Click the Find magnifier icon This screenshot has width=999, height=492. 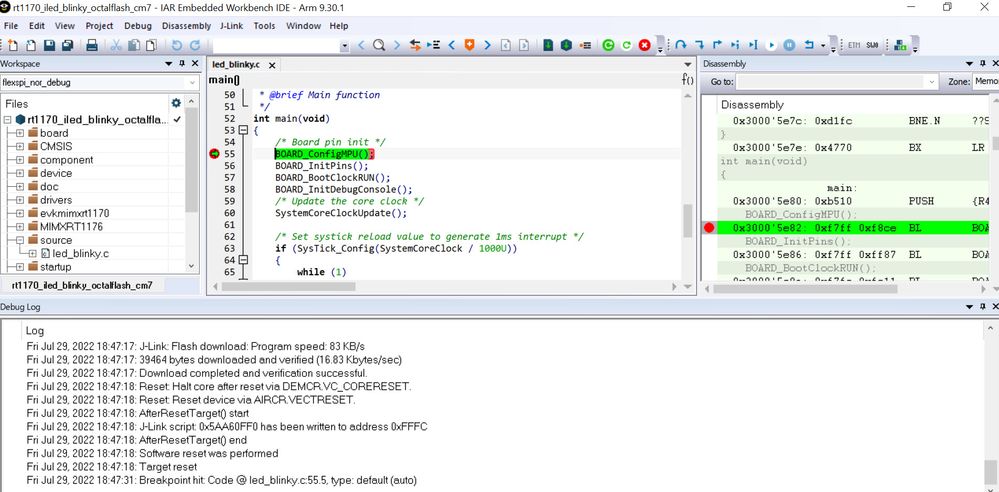[378, 45]
